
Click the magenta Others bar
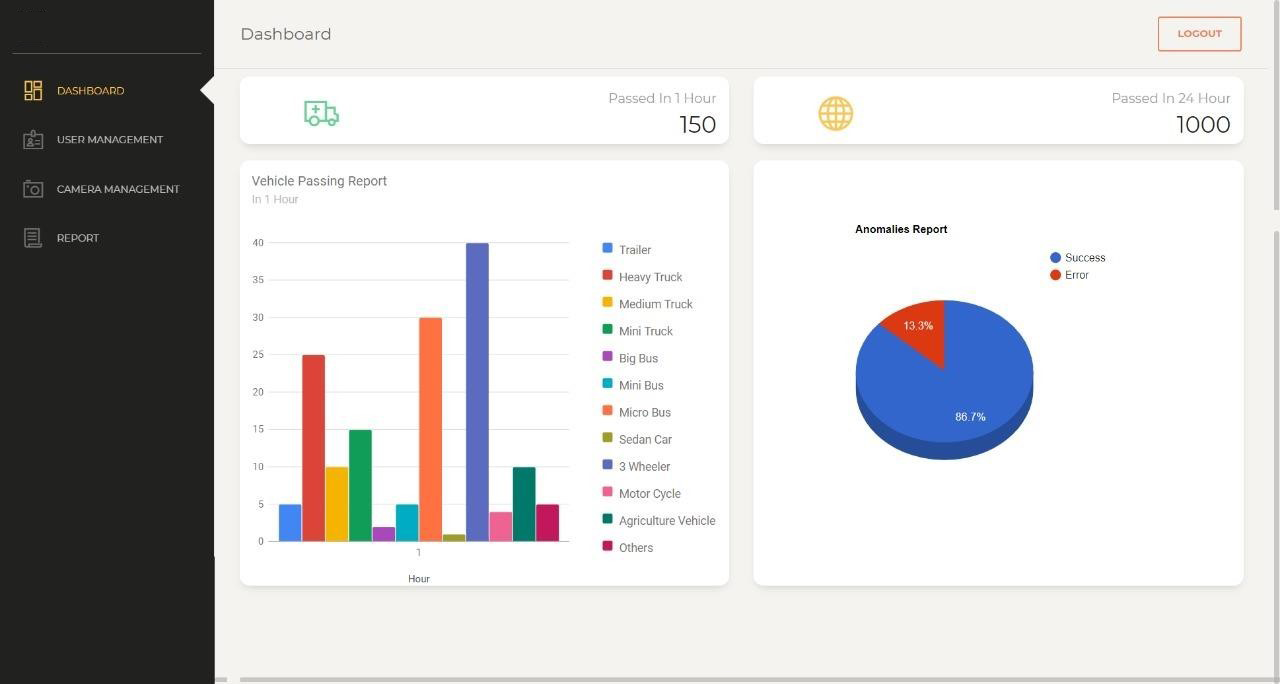tap(547, 523)
